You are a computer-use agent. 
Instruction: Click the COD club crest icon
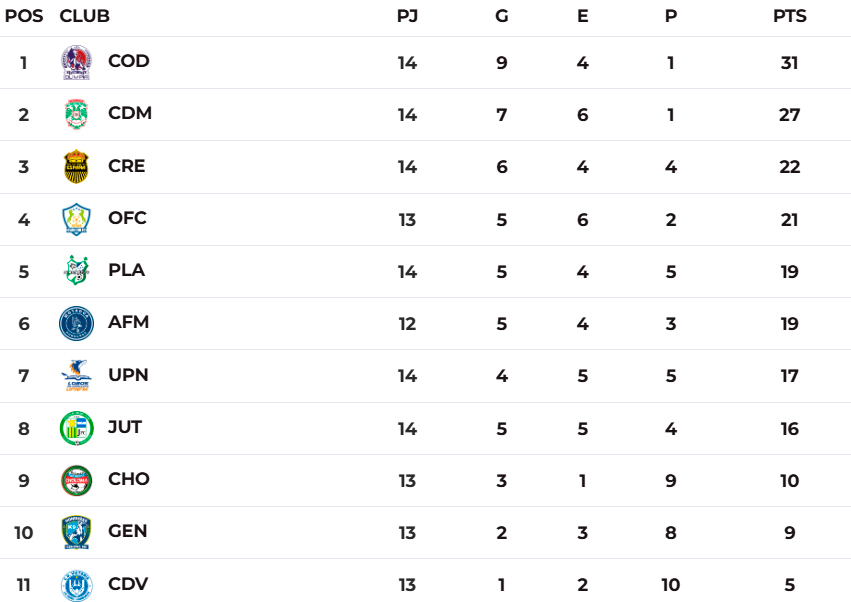[x=76, y=62]
